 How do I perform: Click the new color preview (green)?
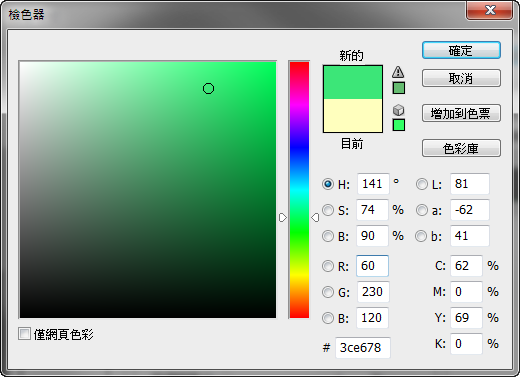tap(353, 82)
